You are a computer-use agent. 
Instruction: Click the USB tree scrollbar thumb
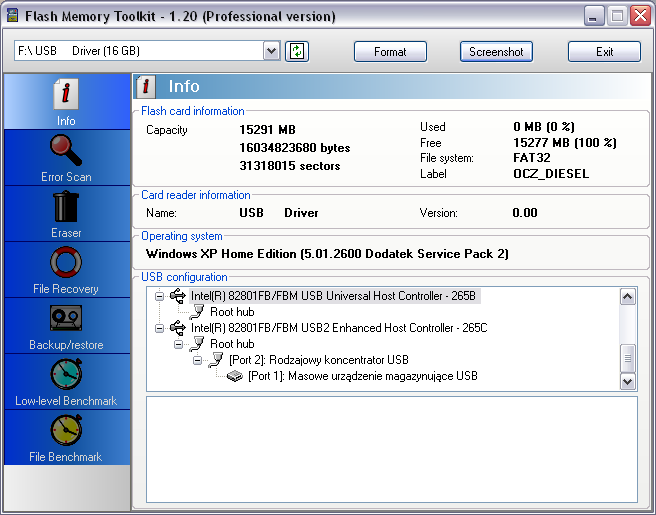point(628,358)
